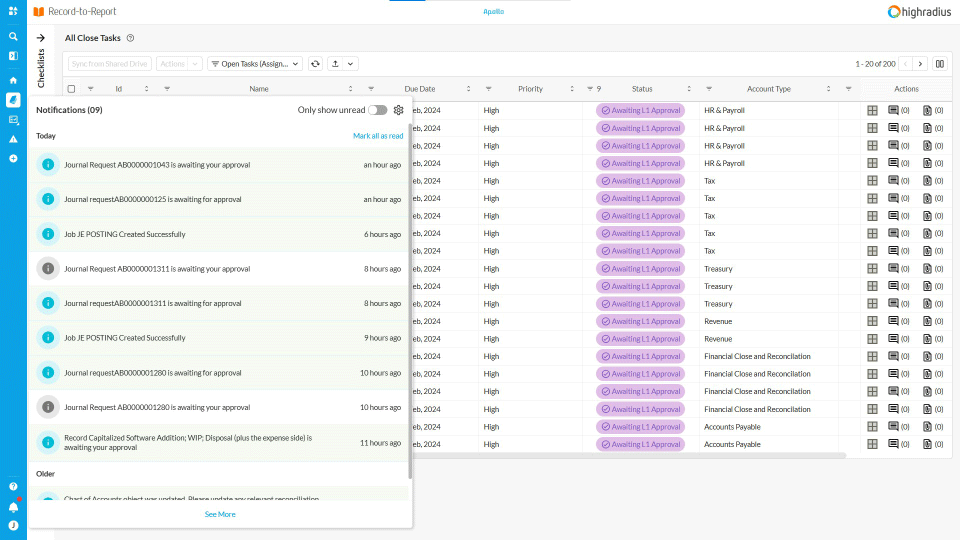Open the column chooser icon
960x540 pixels.
coord(940,64)
